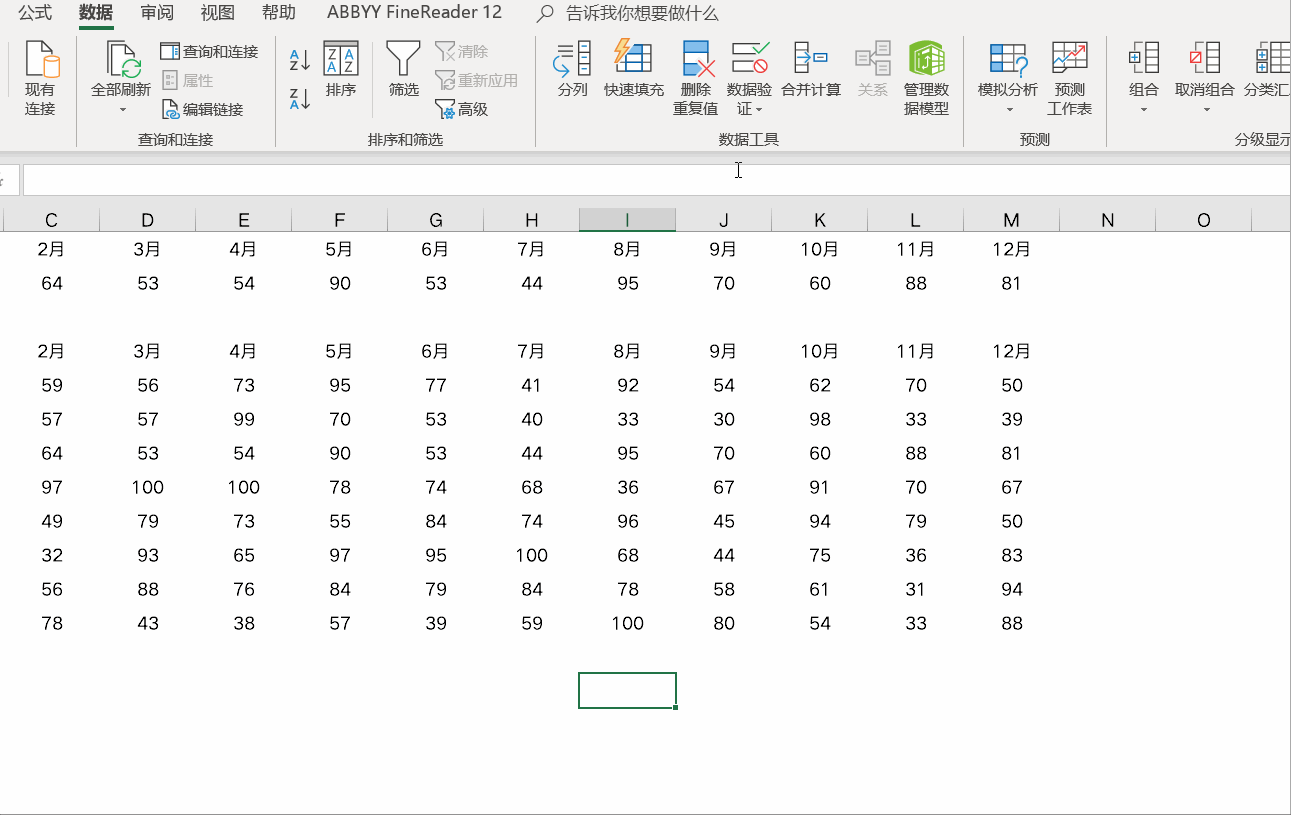The width and height of the screenshot is (1291, 815).
Task: Select the column G header
Action: click(436, 220)
